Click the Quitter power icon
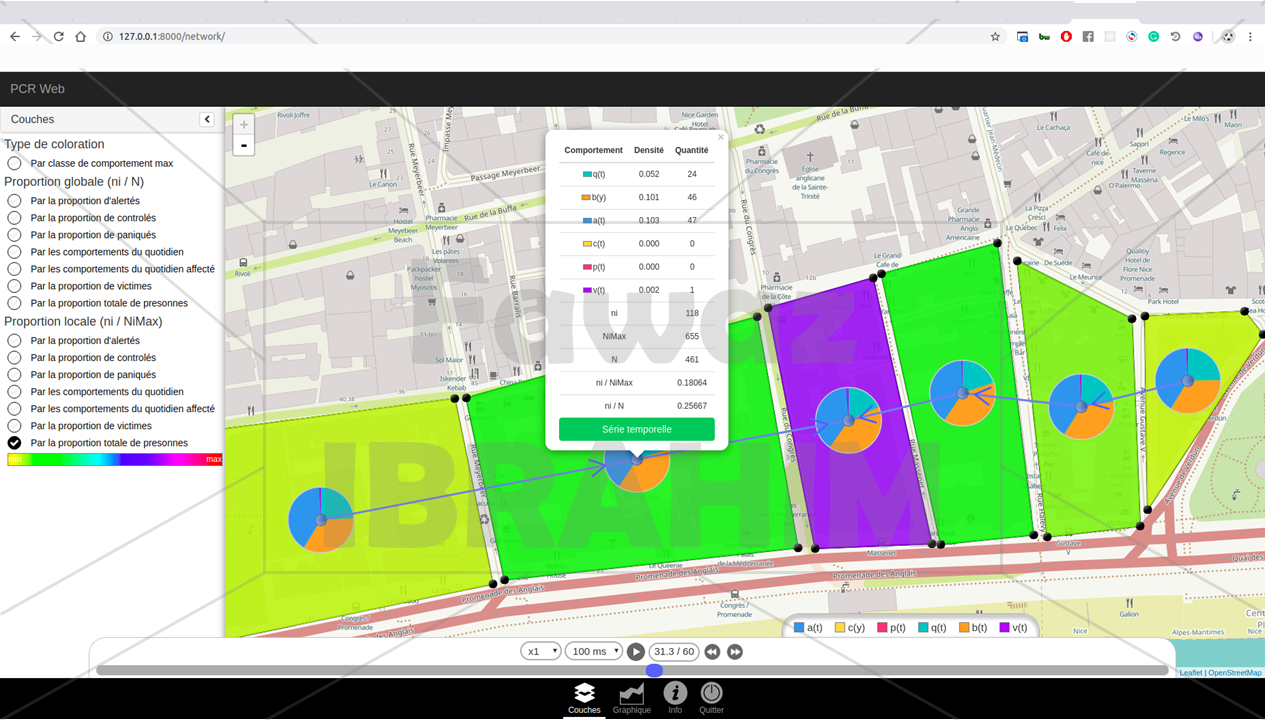Viewport: 1265px width, 720px height. tap(711, 692)
